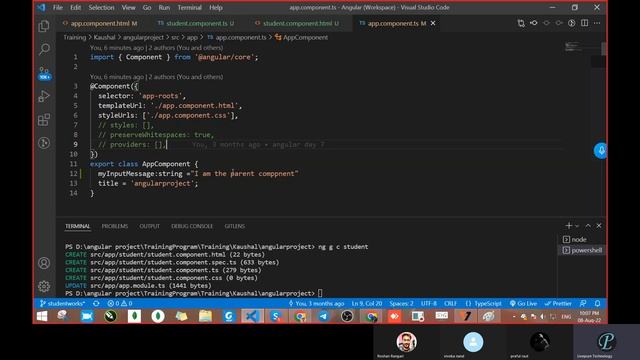Open Selection menu
640x360 pixels.
[x=101, y=7]
